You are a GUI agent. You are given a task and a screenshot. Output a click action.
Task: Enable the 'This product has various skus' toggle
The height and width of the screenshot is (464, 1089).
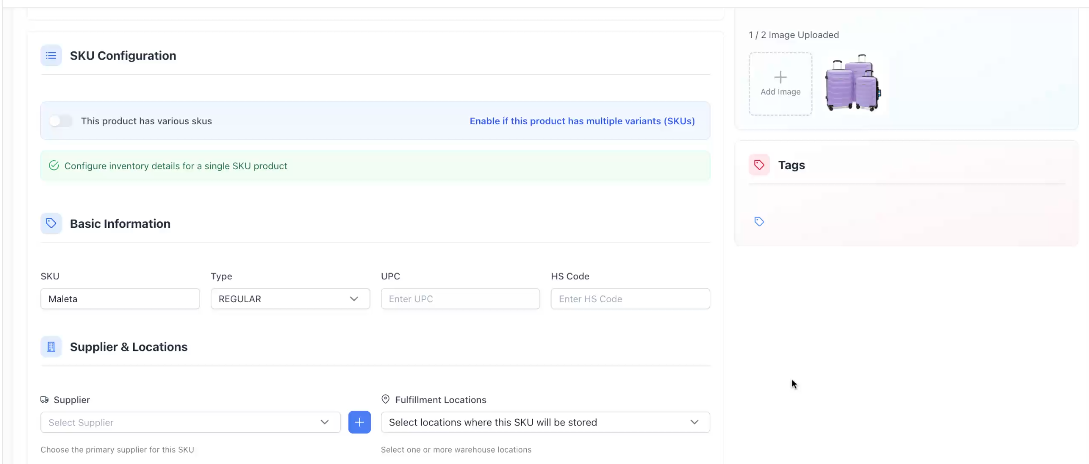62,121
